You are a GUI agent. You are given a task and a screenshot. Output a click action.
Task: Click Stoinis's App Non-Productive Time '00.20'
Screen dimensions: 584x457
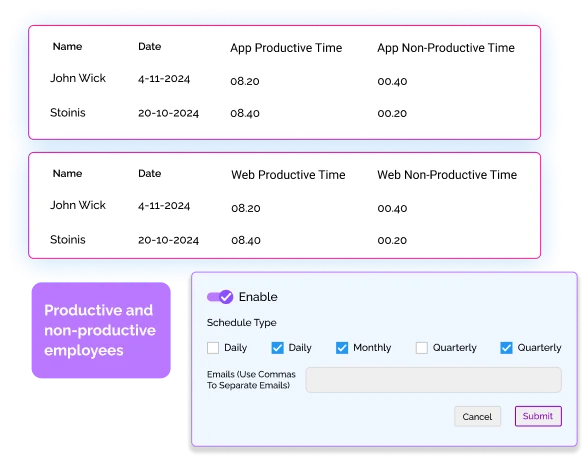[x=392, y=113]
